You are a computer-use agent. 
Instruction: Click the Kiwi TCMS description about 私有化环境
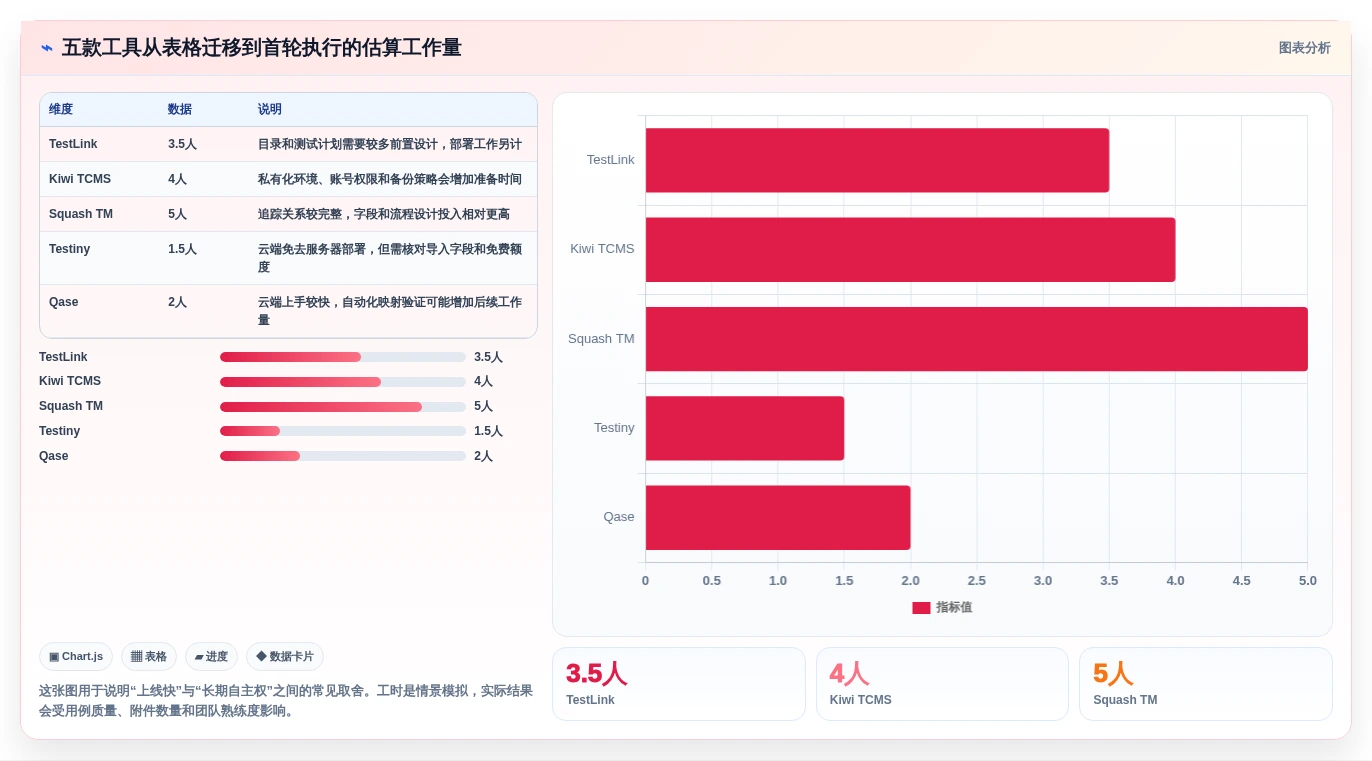pos(390,179)
